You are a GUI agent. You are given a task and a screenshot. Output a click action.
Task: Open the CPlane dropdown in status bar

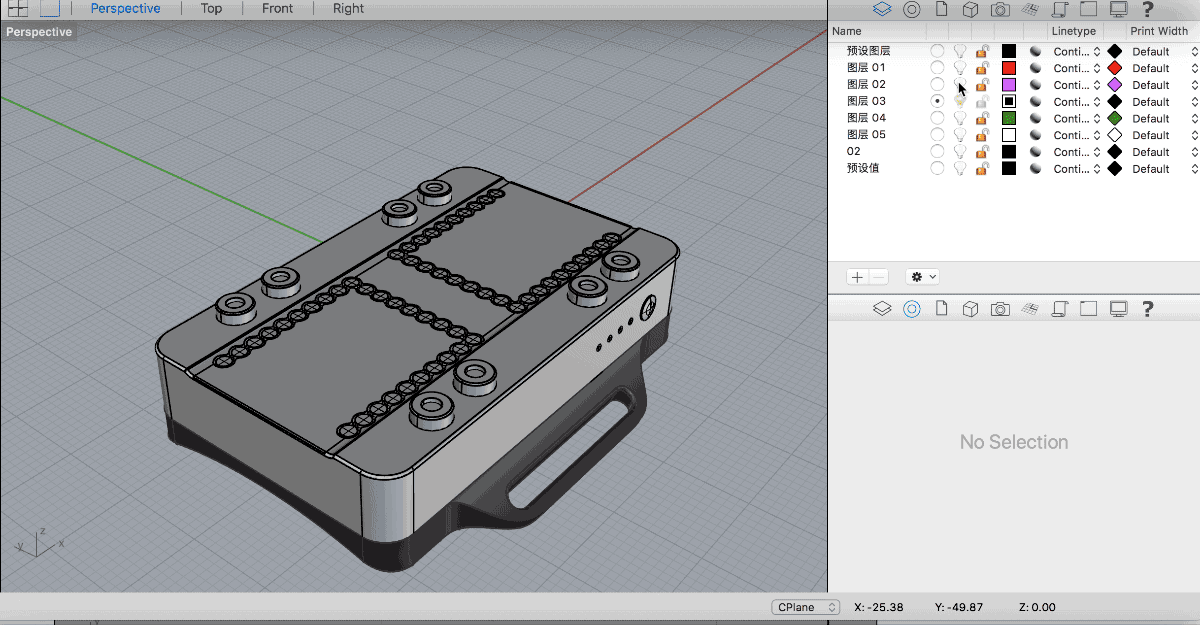coord(806,607)
